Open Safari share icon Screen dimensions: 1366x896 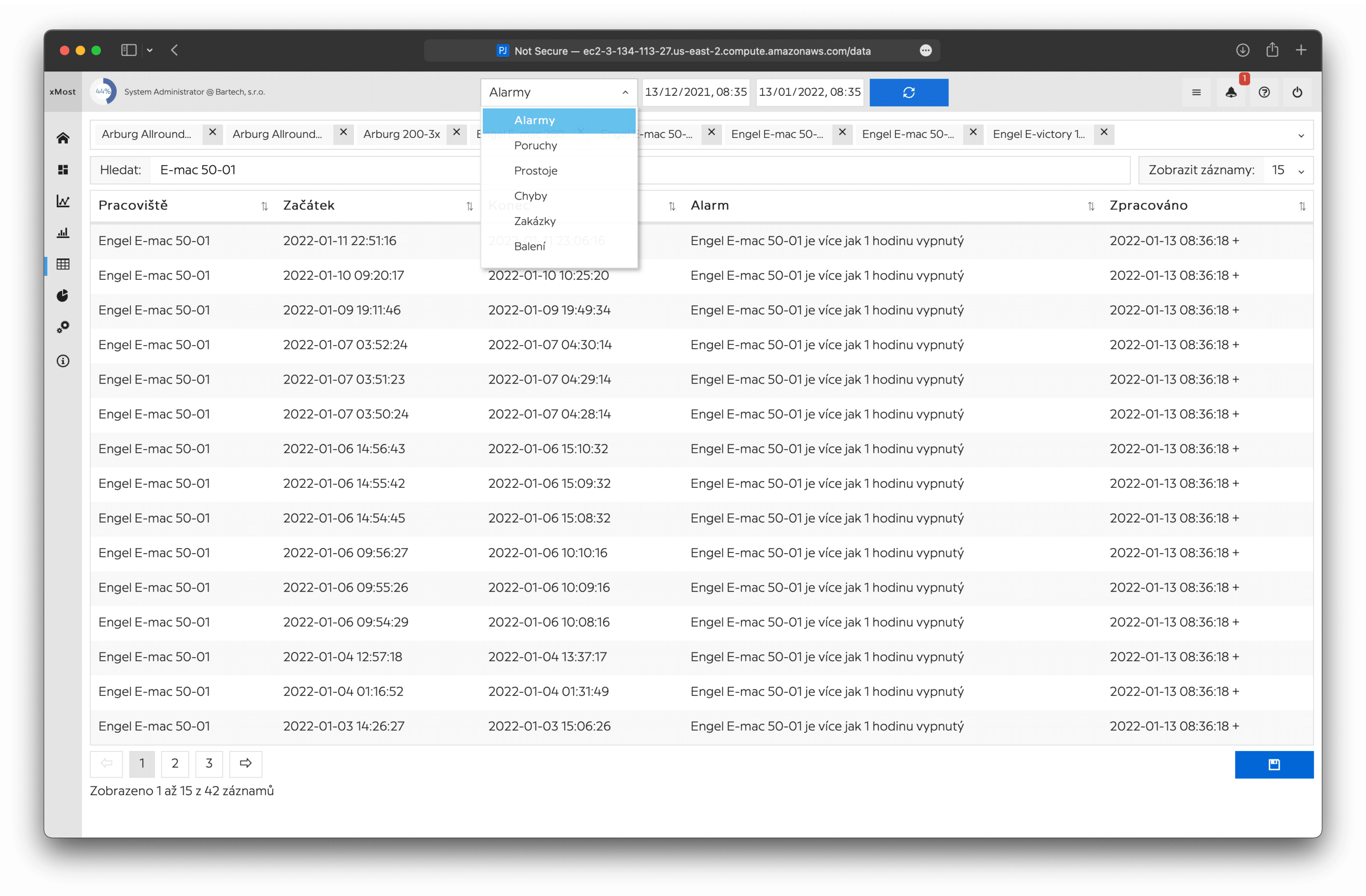(1273, 50)
